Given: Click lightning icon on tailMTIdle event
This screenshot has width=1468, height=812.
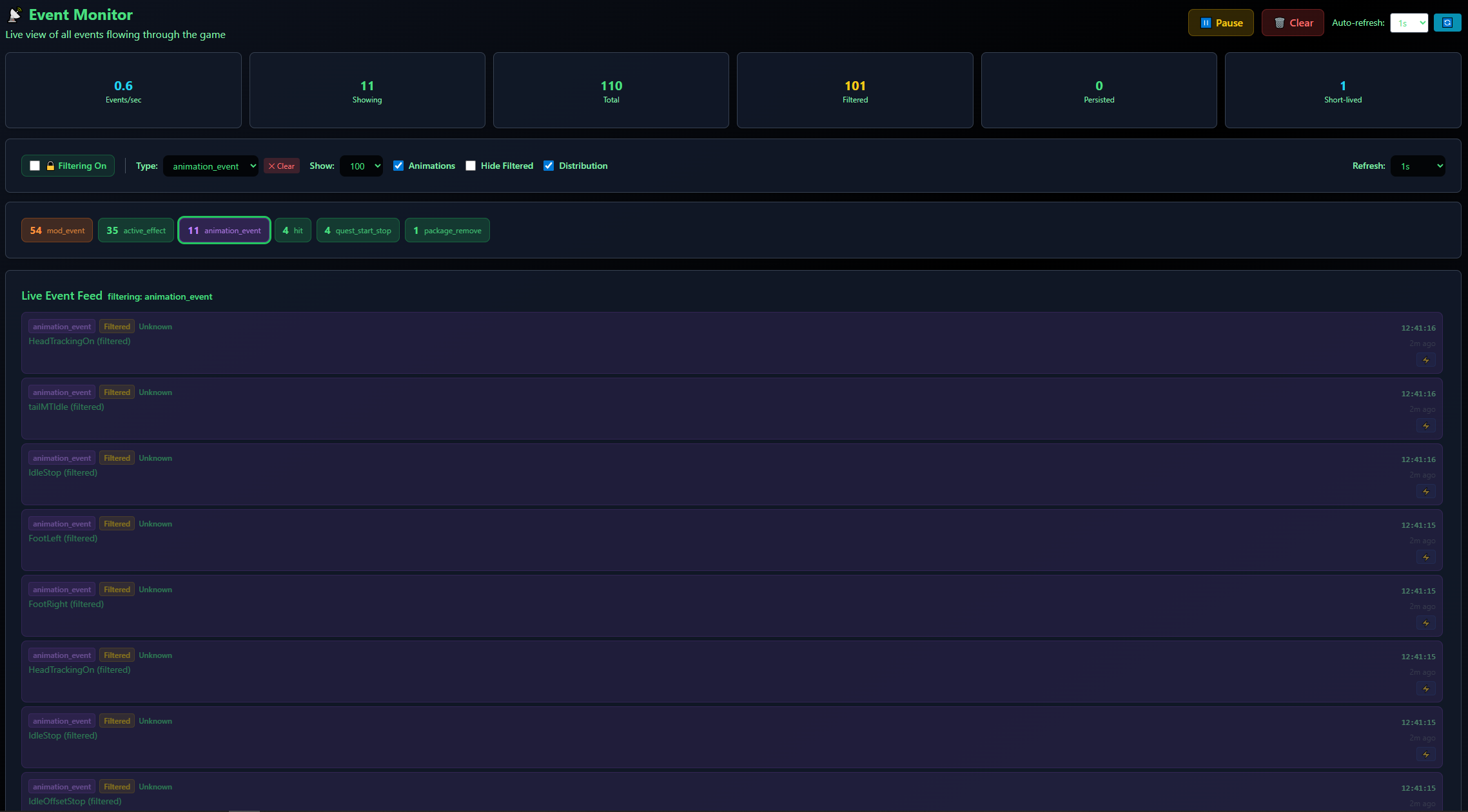Looking at the screenshot, I should pos(1425,426).
